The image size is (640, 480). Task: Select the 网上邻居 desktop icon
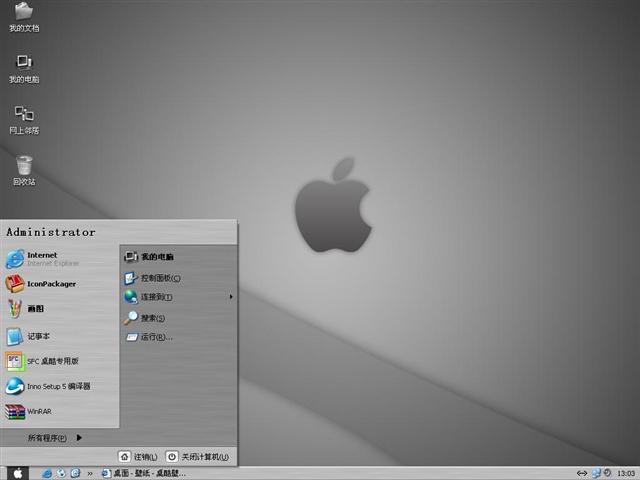[24, 120]
